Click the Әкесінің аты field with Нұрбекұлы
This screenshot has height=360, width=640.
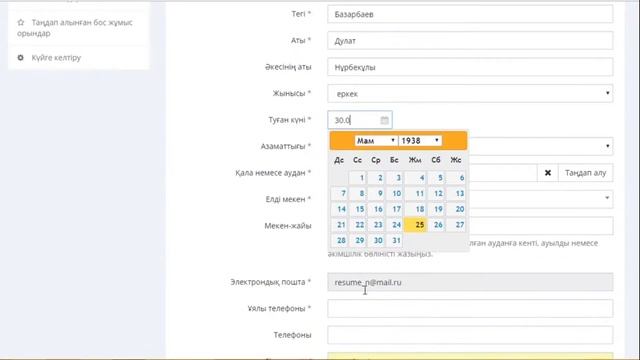point(470,67)
